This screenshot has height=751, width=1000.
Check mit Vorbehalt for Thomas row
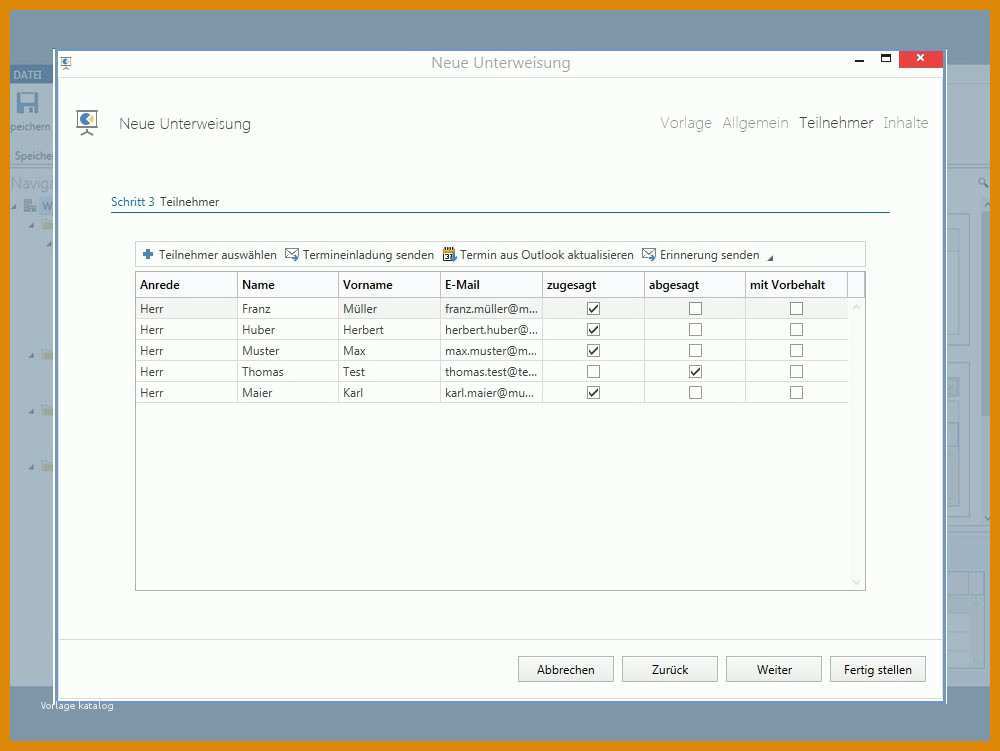click(x=796, y=372)
